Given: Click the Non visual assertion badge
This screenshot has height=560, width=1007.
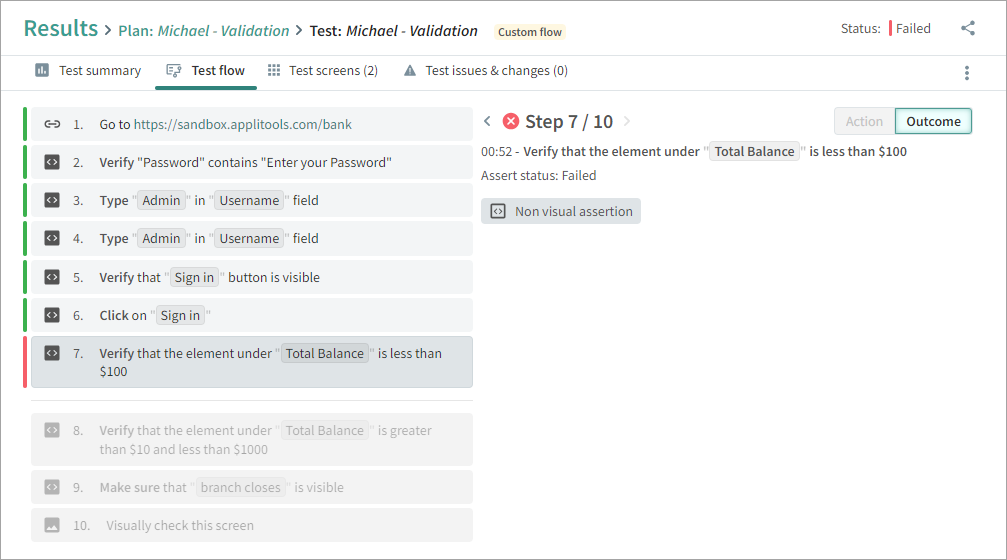Looking at the screenshot, I should [x=561, y=211].
